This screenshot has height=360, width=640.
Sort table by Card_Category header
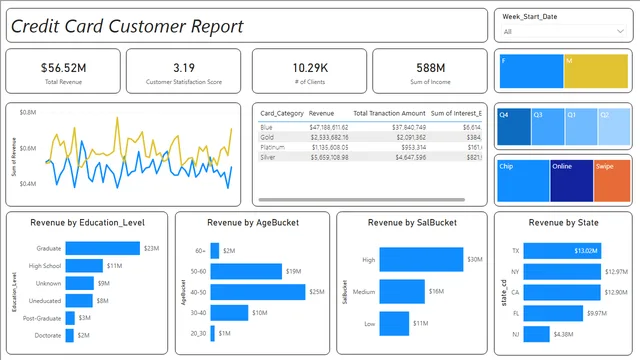pos(282,113)
